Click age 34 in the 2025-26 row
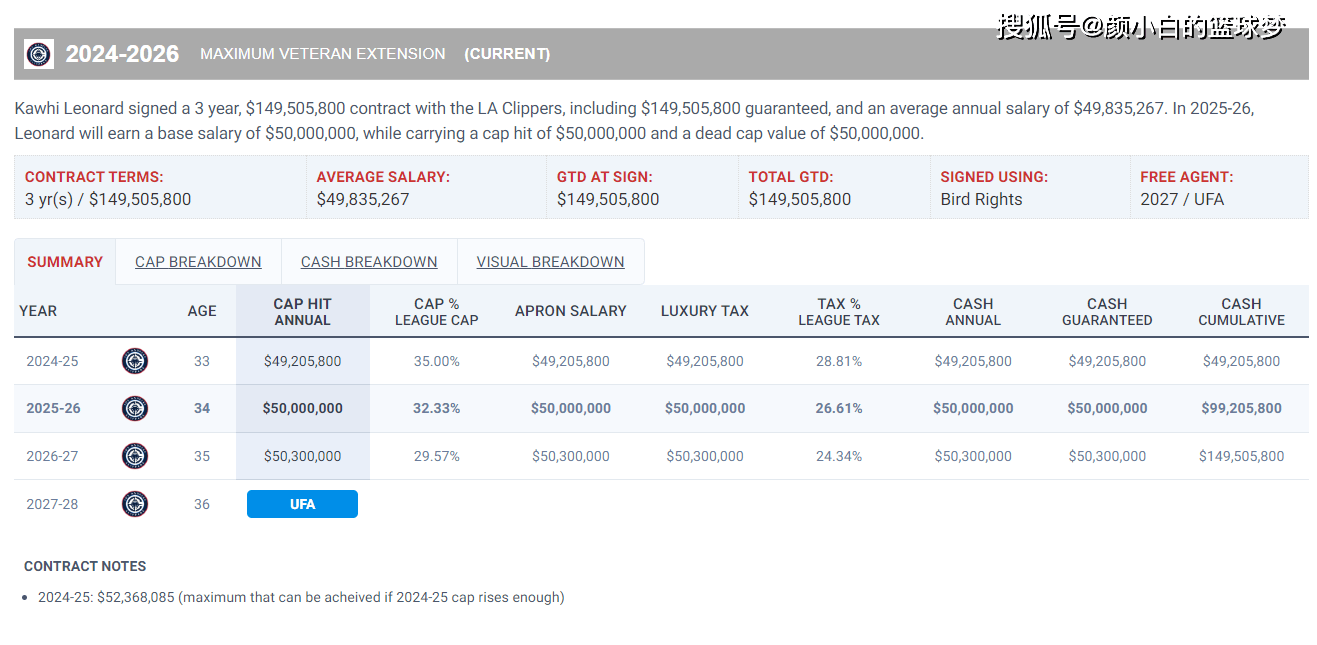This screenshot has height=645, width=1317. point(202,408)
